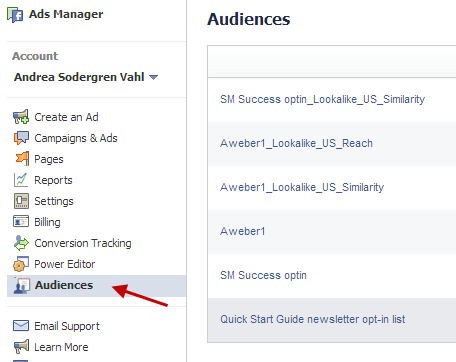This screenshot has width=456, height=362.
Task: Click the Email Support envelope icon
Action: pyautogui.click(x=21, y=326)
